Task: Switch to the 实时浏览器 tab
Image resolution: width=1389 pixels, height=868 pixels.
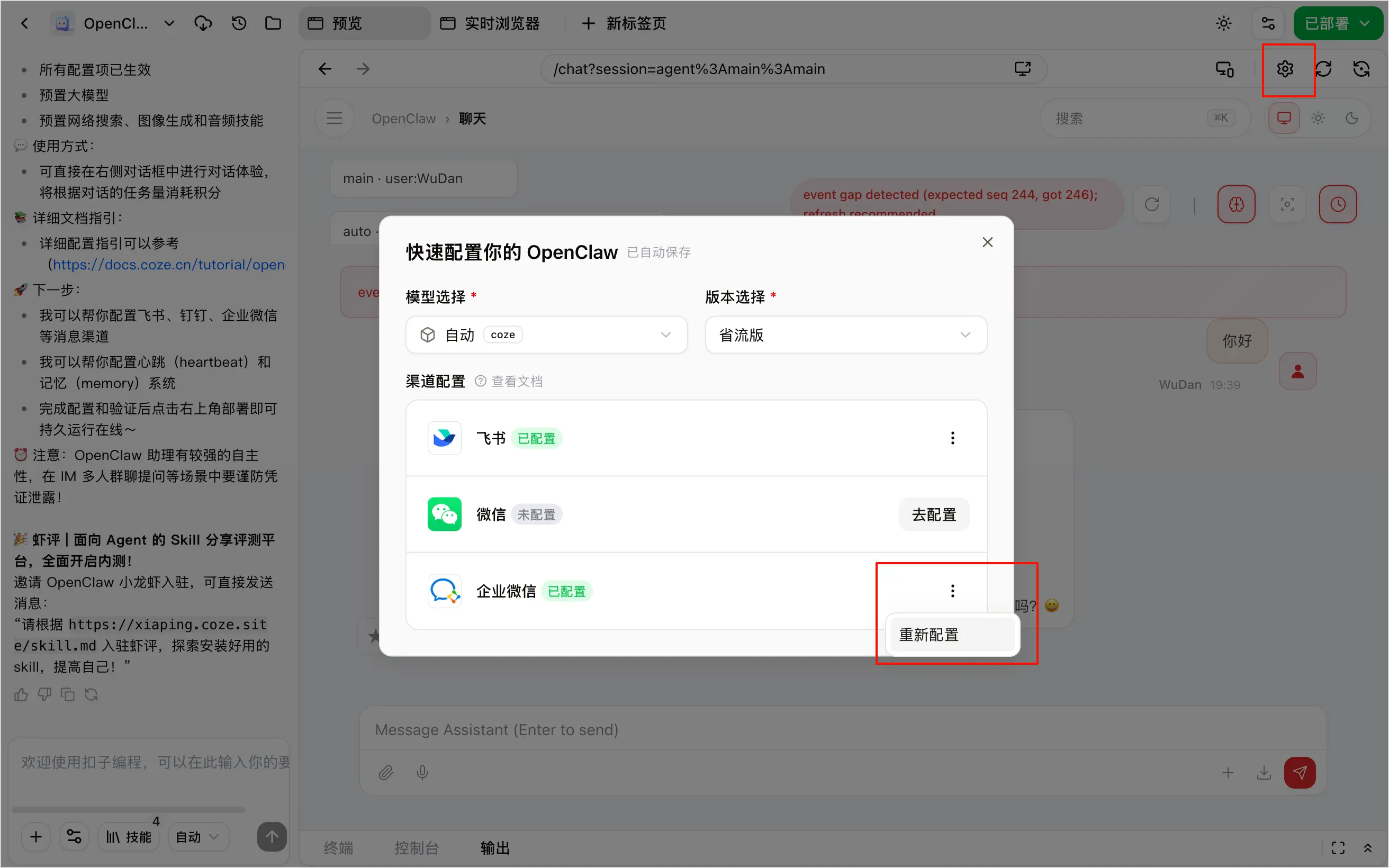Action: pyautogui.click(x=490, y=23)
